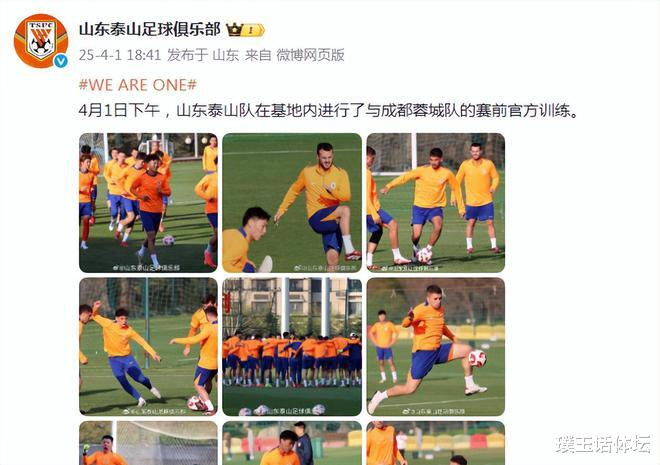Click the 微博网页版 source label
Screen dimensions: 660x465
point(311,55)
